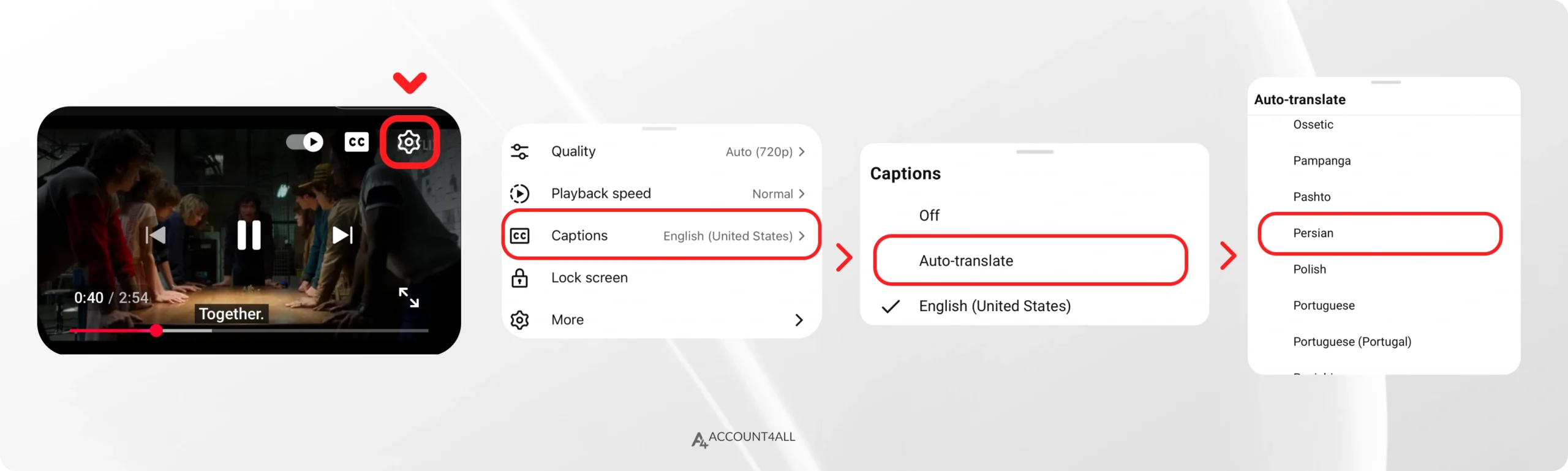Click the Playback speed icon
The image size is (1568, 471).
pos(519,194)
